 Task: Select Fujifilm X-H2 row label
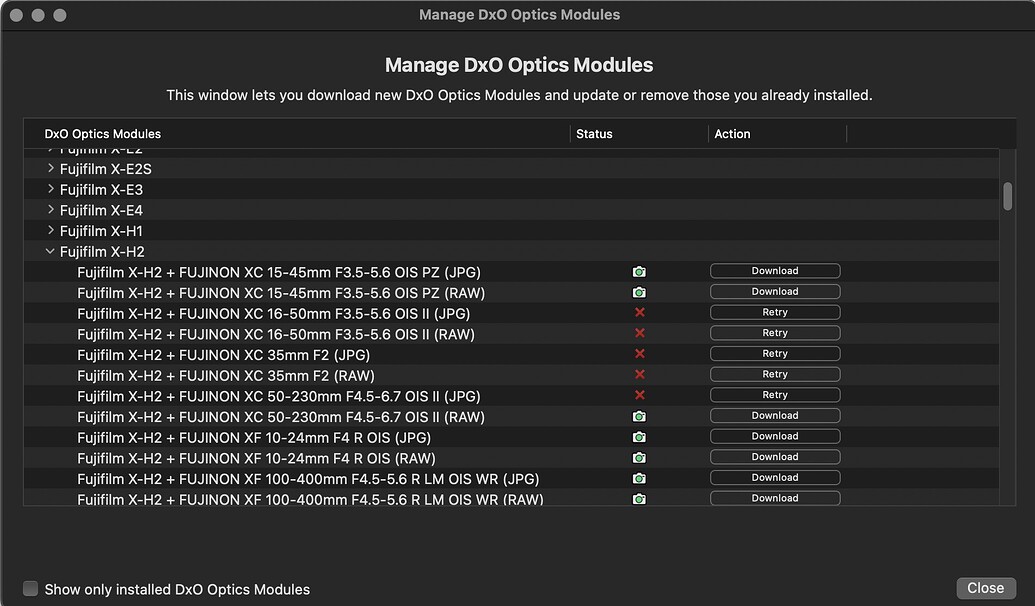tap(102, 252)
